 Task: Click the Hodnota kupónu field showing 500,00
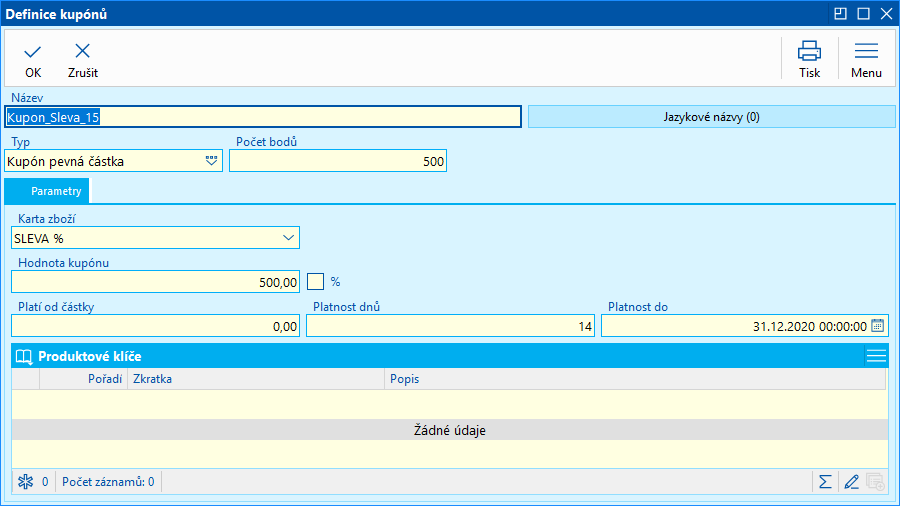tap(156, 282)
